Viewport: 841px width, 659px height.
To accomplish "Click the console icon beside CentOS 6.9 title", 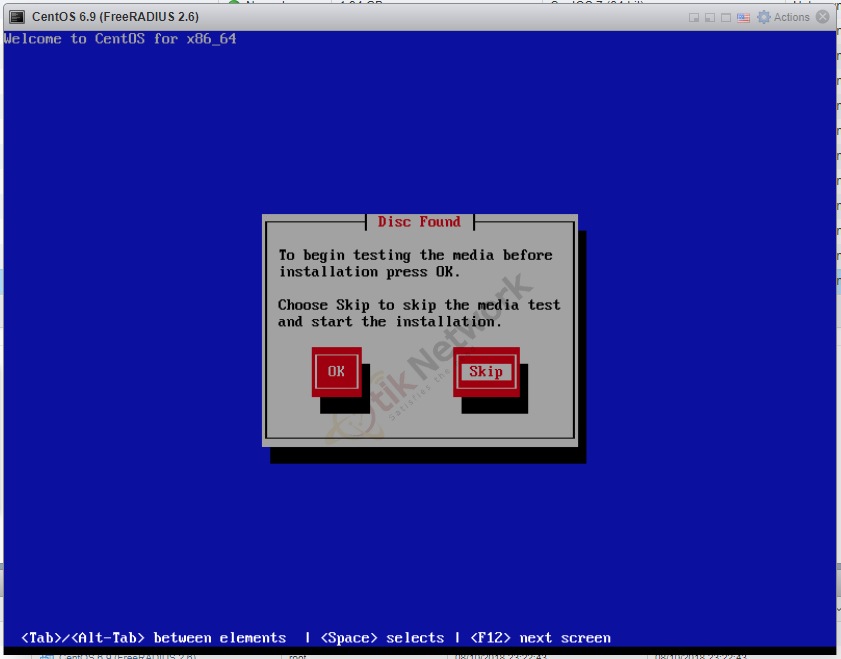I will 17,17.
